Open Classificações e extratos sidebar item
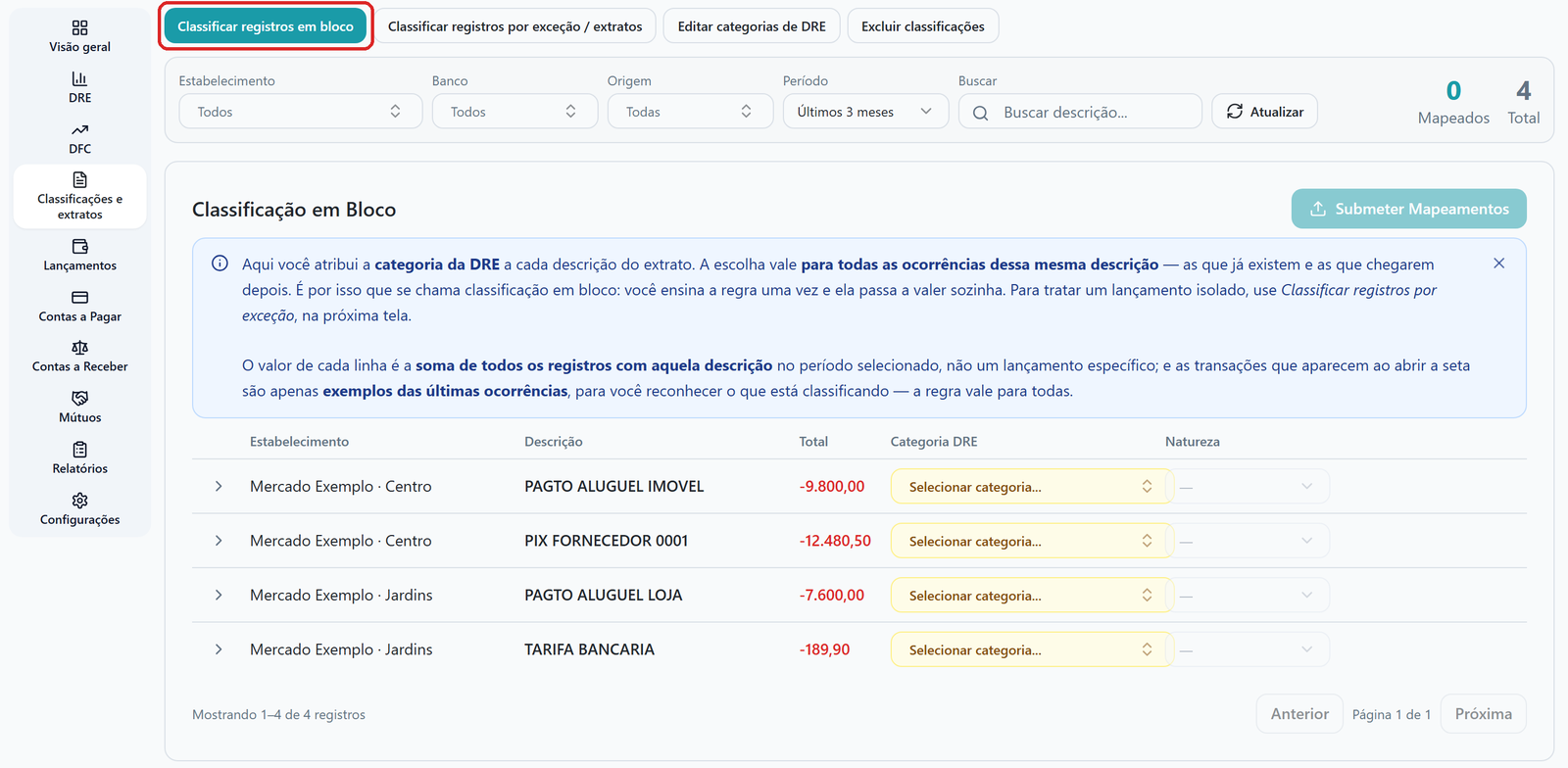 (80, 197)
